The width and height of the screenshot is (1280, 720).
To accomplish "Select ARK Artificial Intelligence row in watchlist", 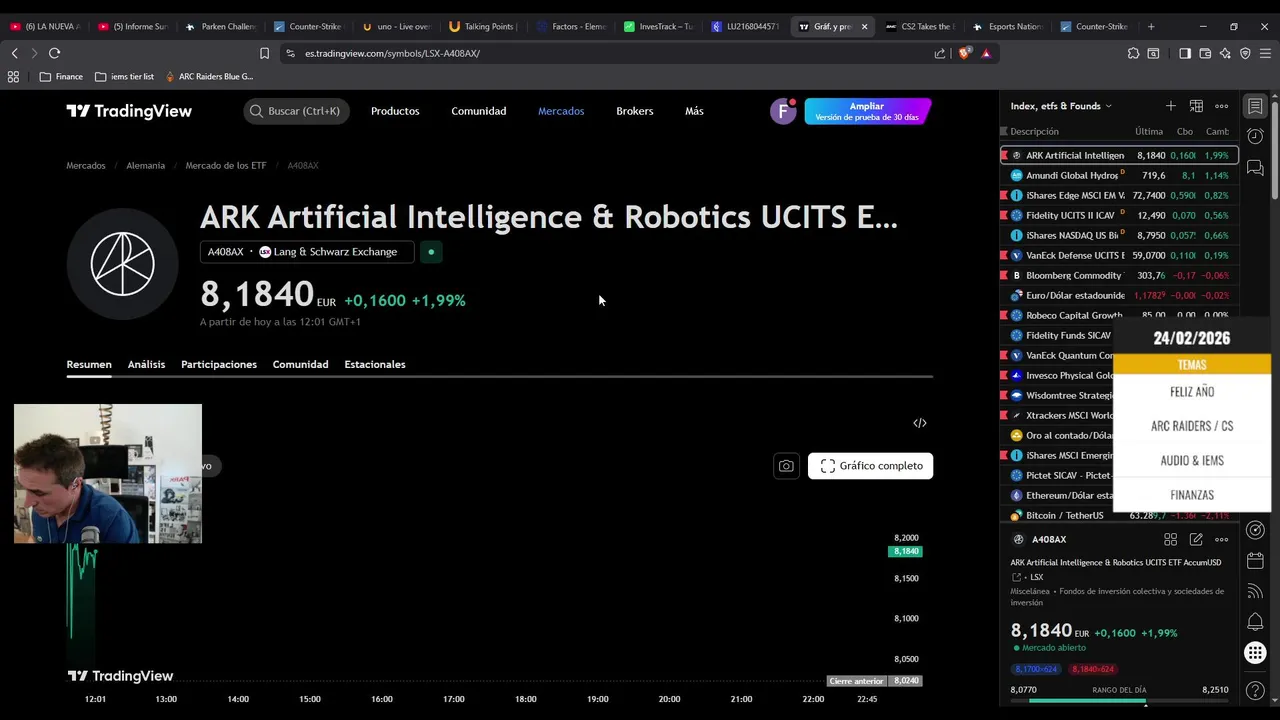I will (1119, 155).
